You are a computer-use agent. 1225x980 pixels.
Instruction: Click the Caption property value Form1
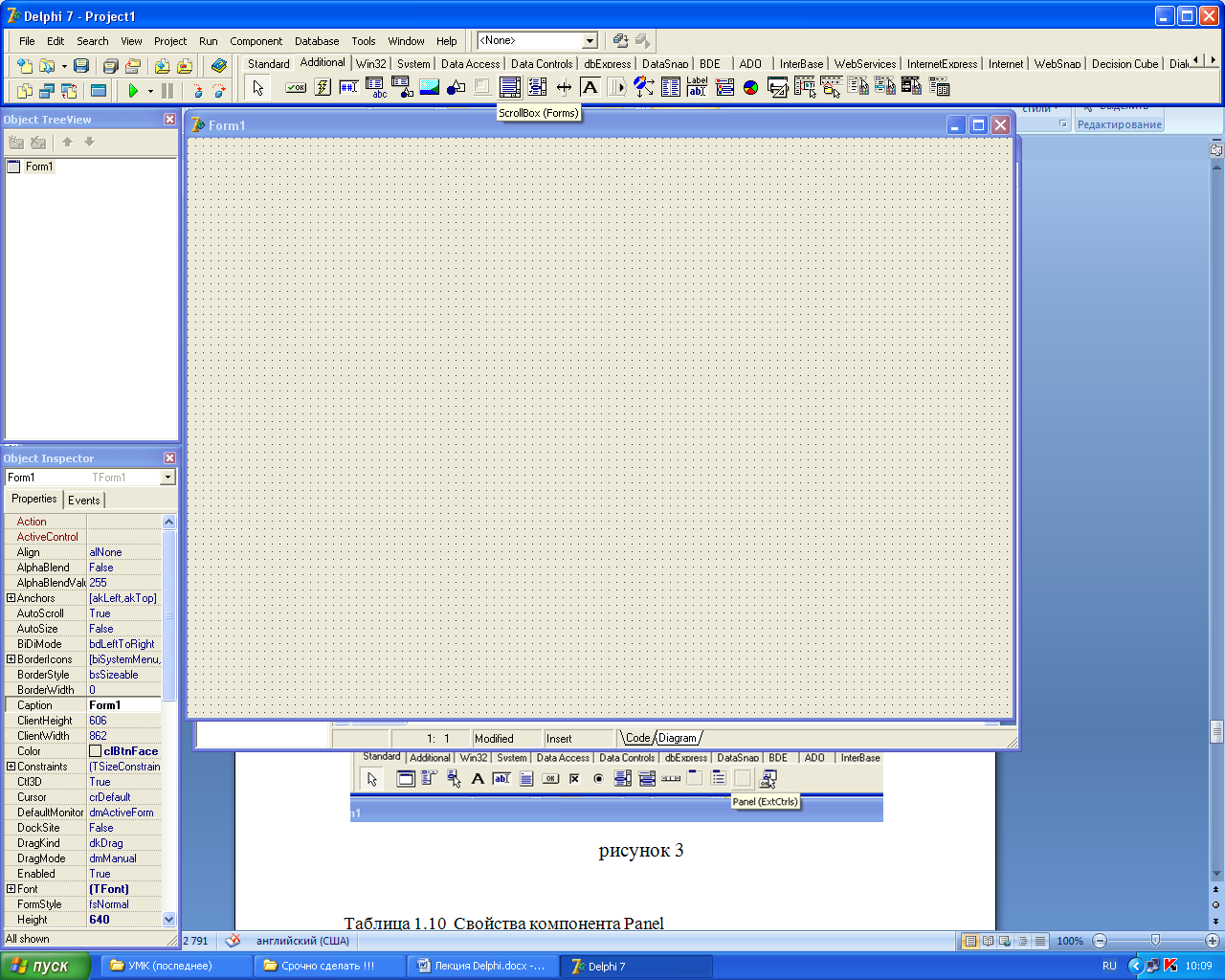[x=124, y=705]
